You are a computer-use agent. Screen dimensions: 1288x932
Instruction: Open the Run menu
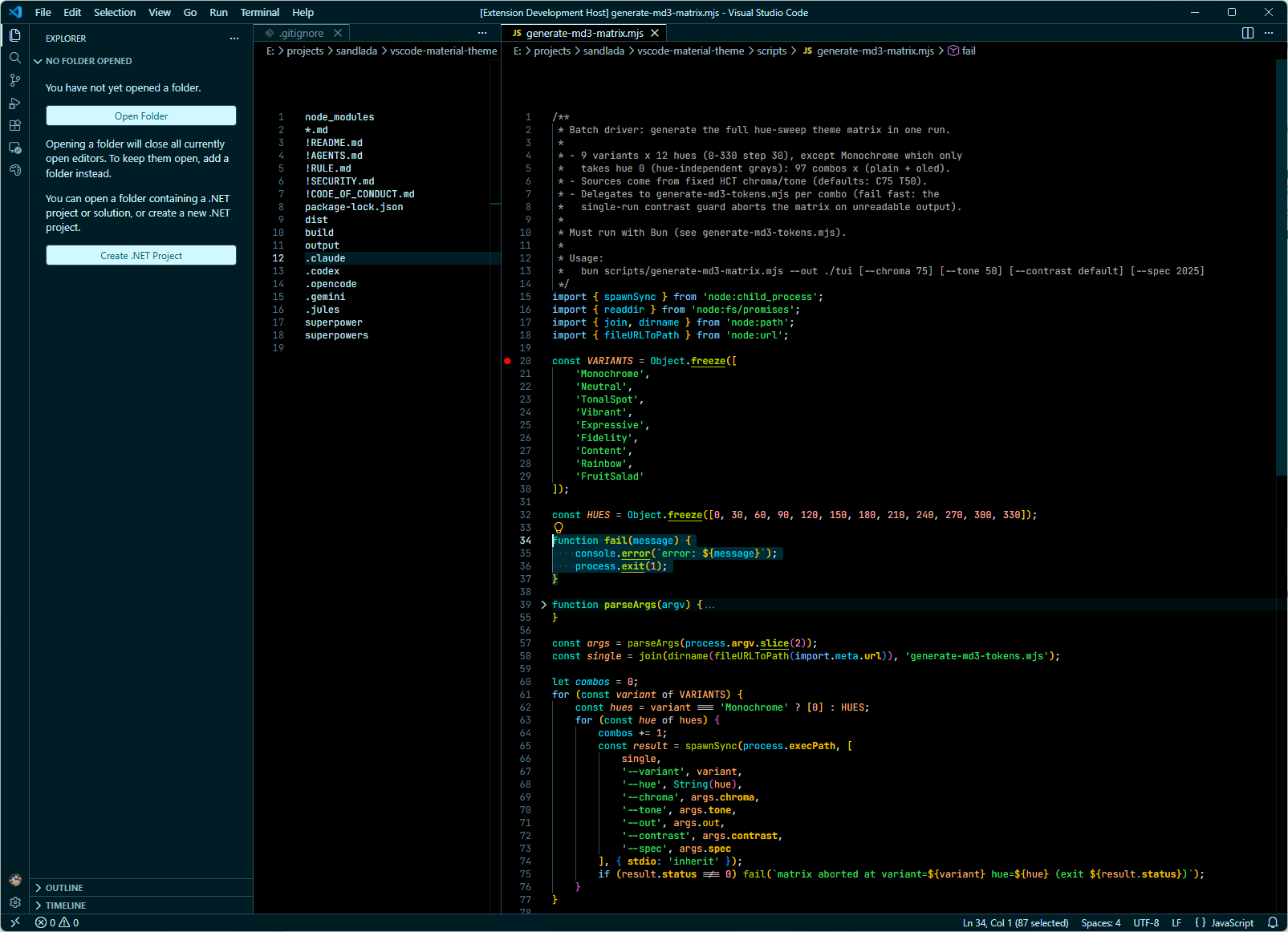(218, 12)
